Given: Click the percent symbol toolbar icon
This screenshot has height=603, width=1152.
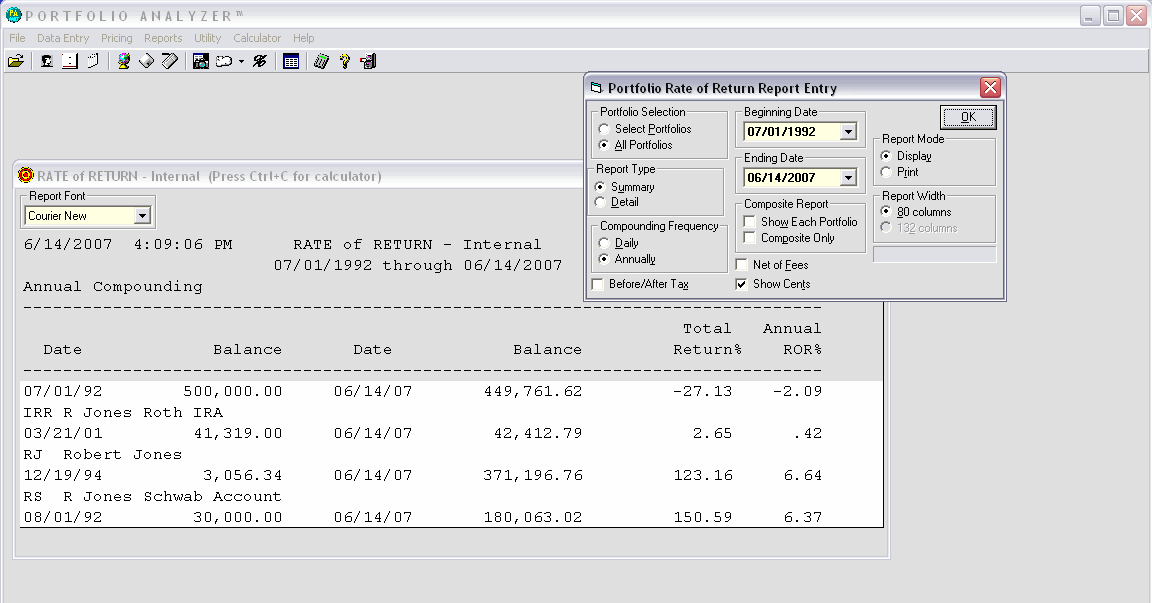Looking at the screenshot, I should 260,62.
